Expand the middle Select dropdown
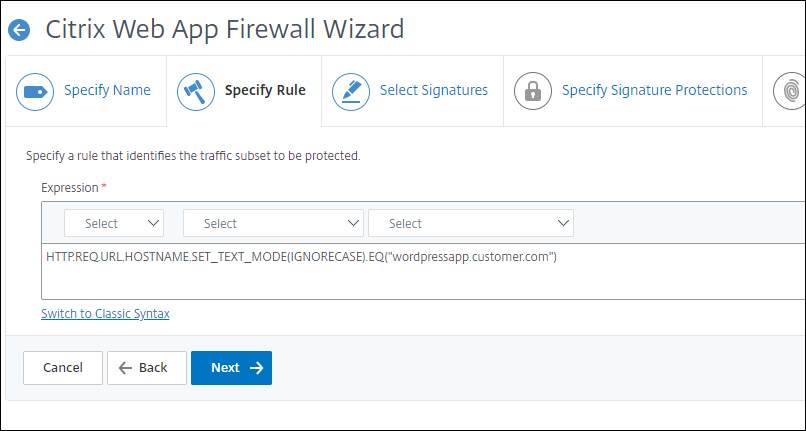 point(273,223)
